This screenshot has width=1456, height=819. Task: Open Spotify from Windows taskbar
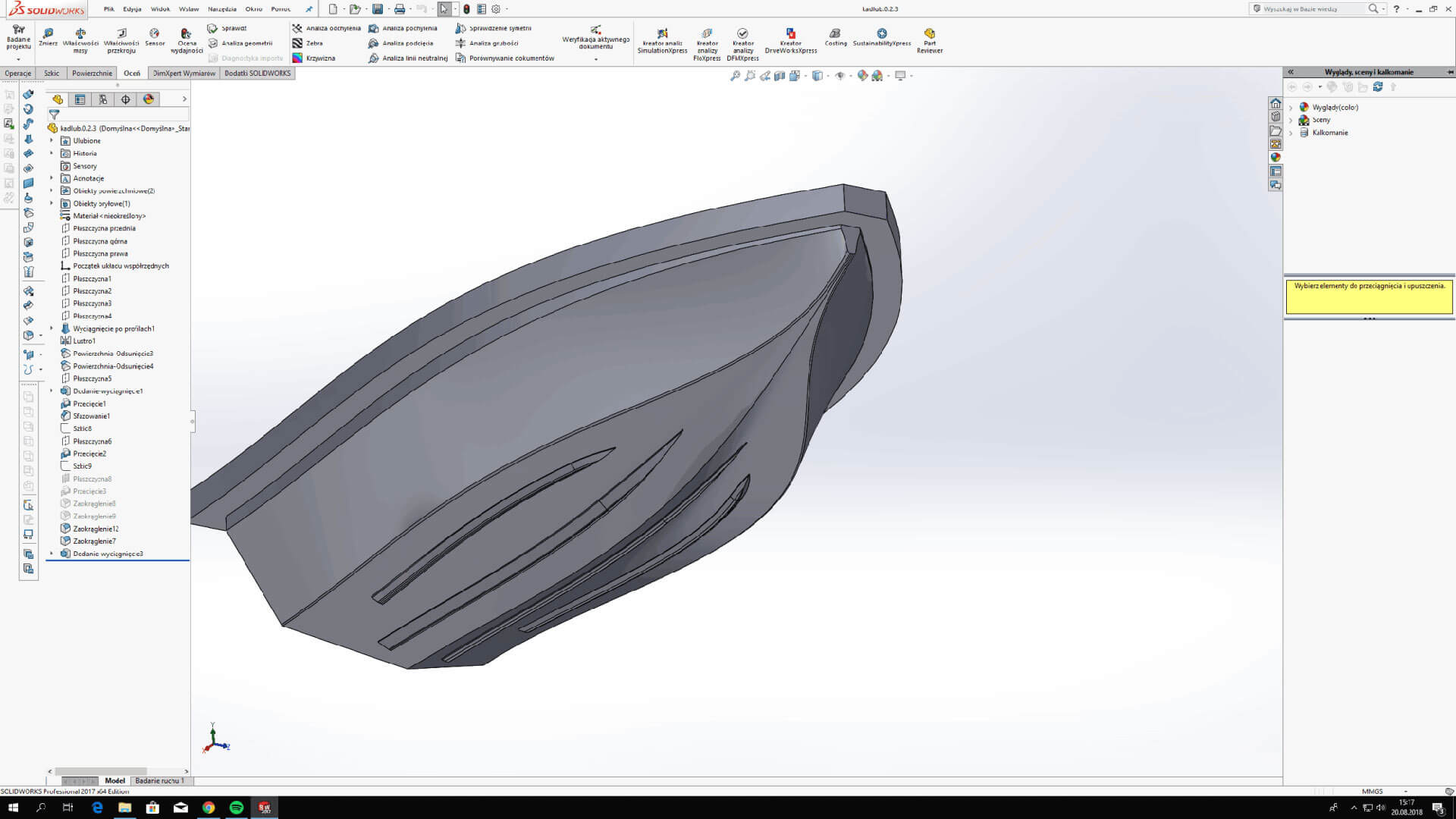coord(236,808)
